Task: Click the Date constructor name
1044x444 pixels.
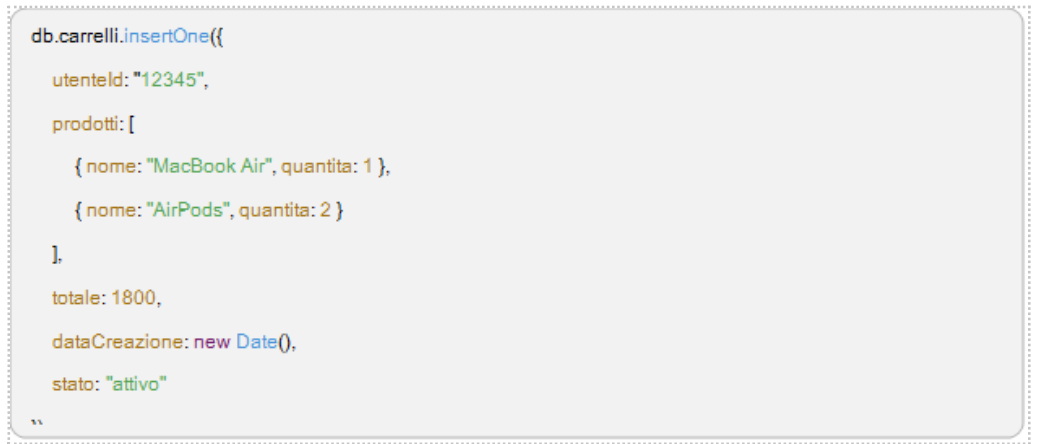Action: click(x=256, y=342)
